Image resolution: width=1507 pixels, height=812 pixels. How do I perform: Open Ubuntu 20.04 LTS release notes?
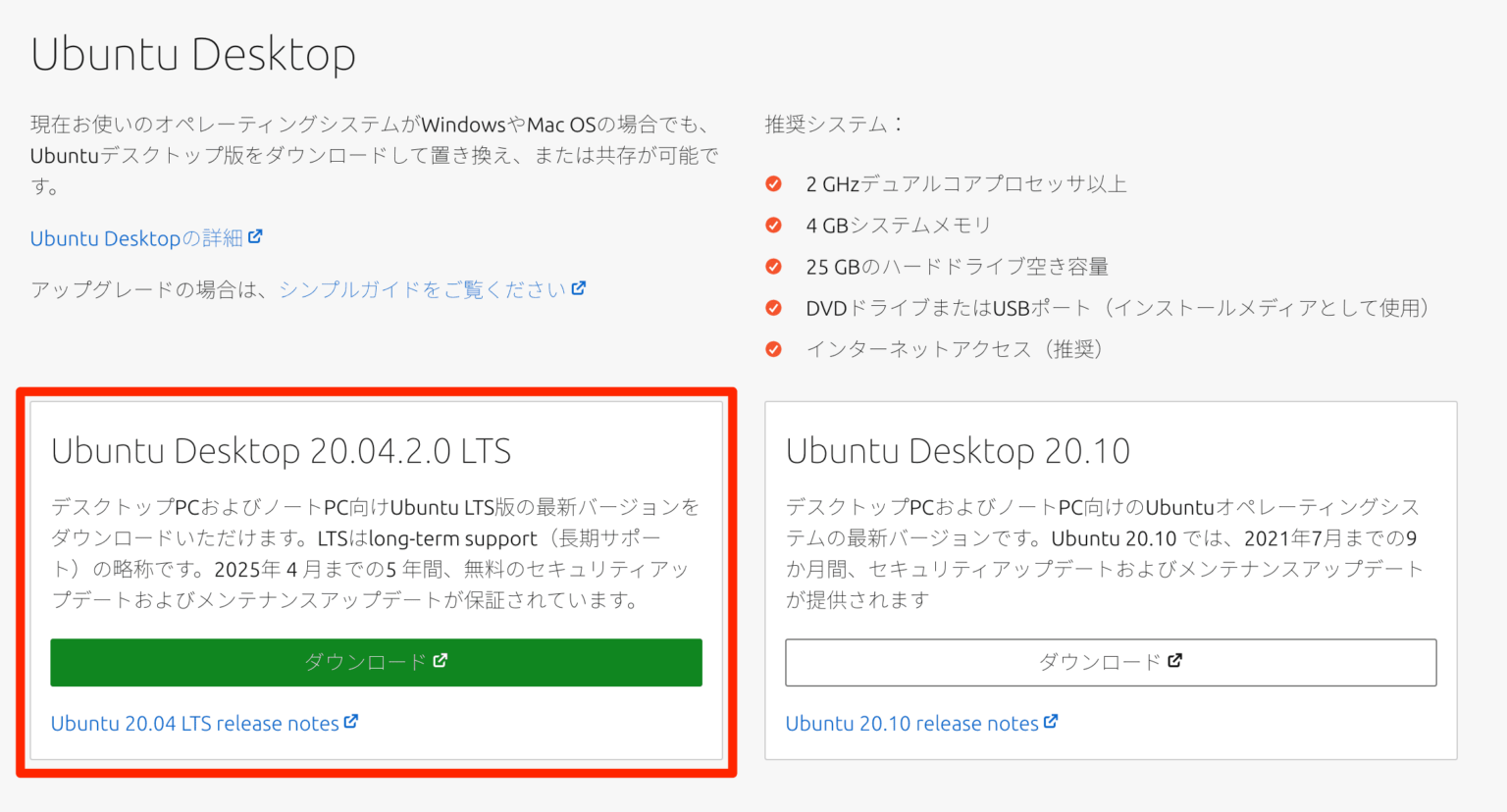click(x=191, y=723)
